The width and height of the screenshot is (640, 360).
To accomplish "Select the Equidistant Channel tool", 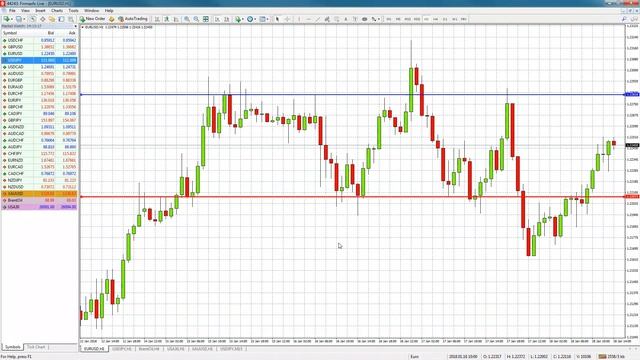I will (327, 19).
